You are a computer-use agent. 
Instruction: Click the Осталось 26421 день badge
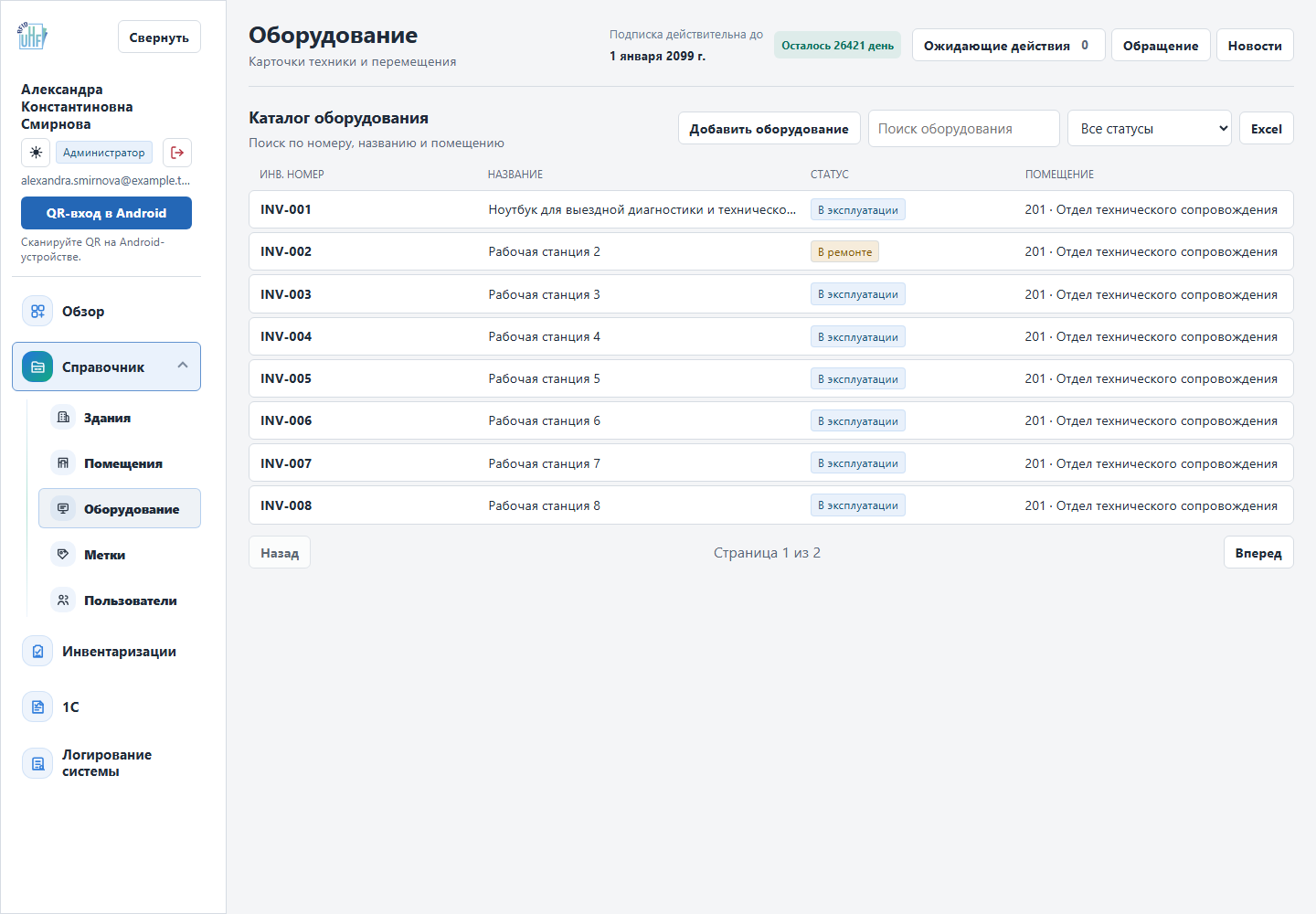pyautogui.click(x=837, y=46)
